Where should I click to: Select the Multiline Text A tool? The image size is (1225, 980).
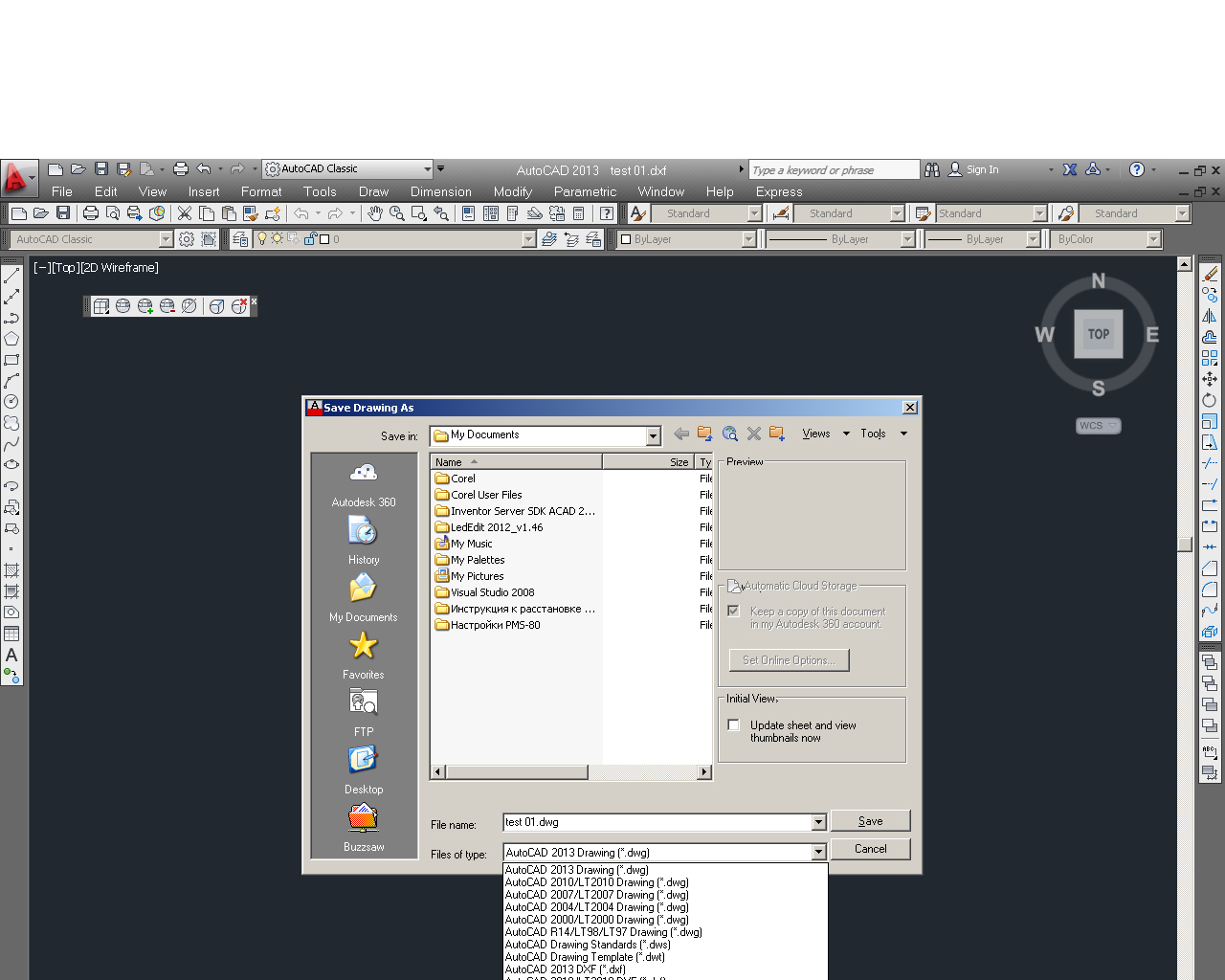coord(11,655)
